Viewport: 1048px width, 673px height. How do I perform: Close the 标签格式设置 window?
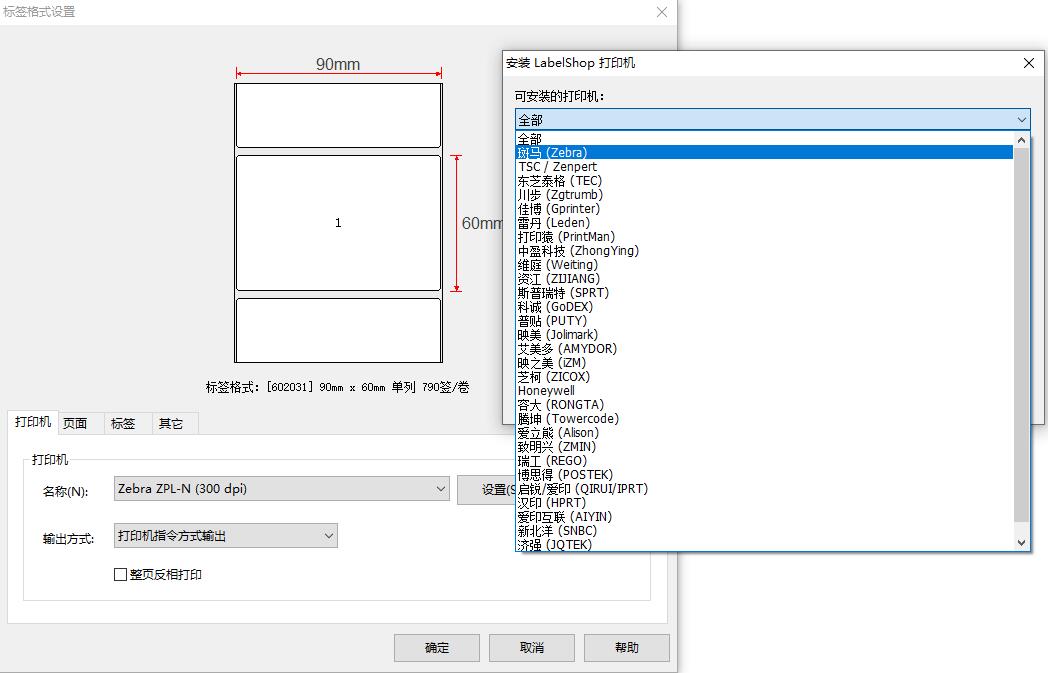click(x=661, y=12)
